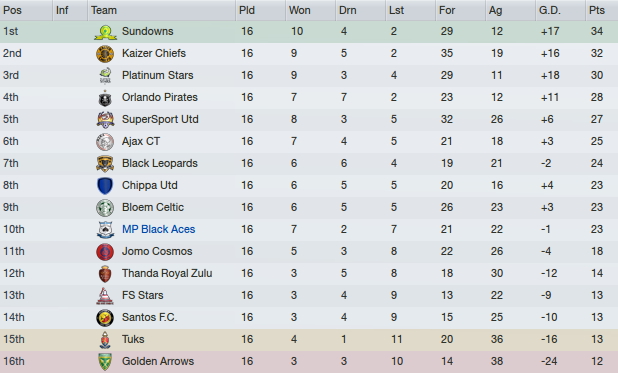Select the Orlando Pirates skull badge
The image size is (618, 373).
105,98
